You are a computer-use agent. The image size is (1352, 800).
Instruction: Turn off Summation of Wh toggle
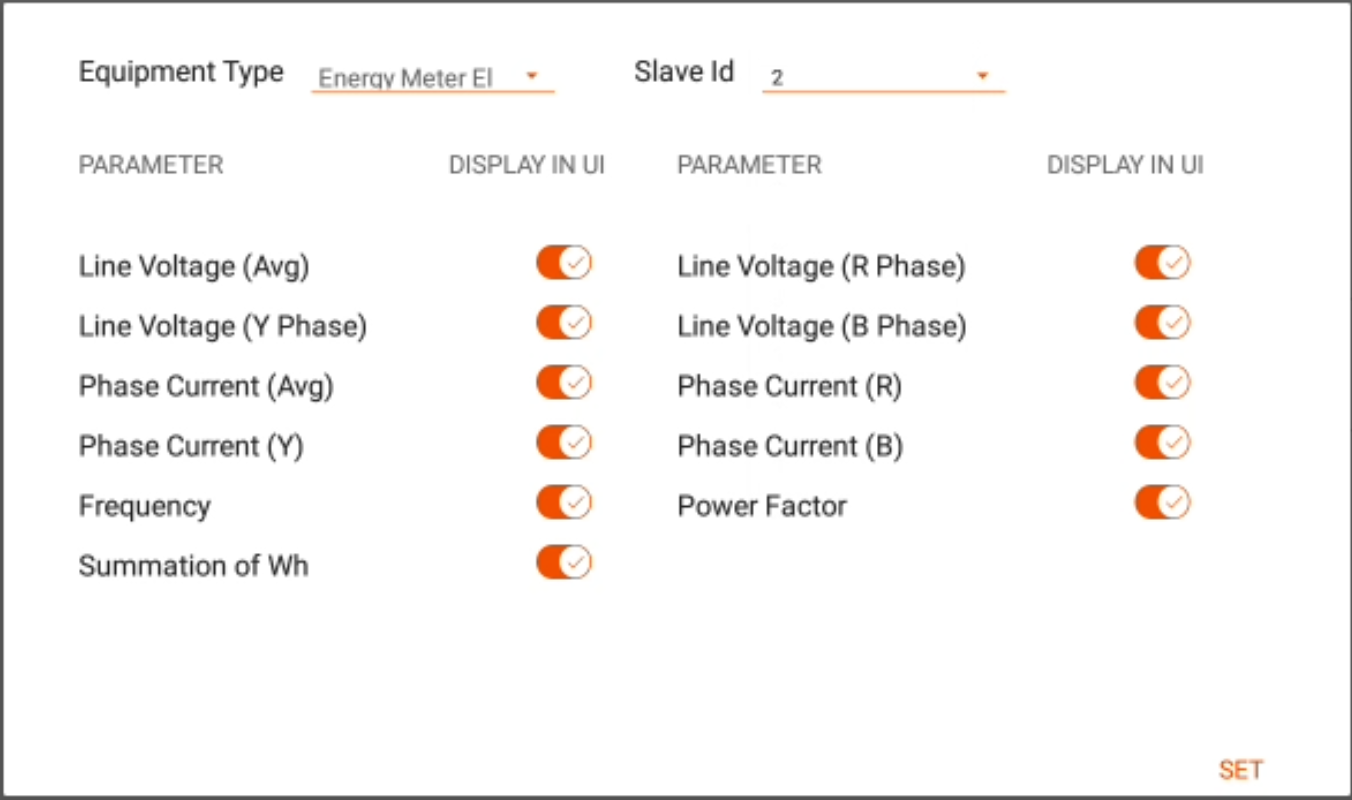click(x=564, y=562)
